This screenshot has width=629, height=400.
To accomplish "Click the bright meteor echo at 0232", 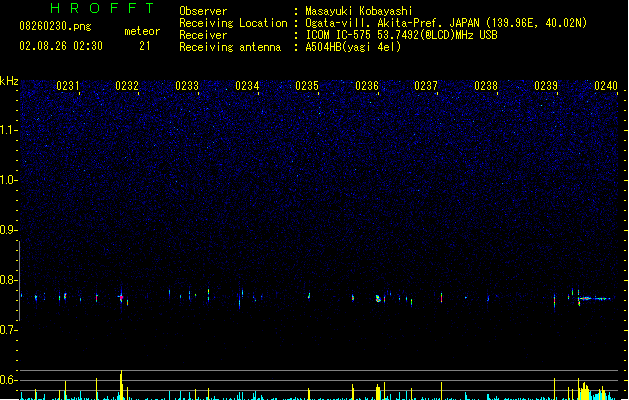I will (x=121, y=297).
